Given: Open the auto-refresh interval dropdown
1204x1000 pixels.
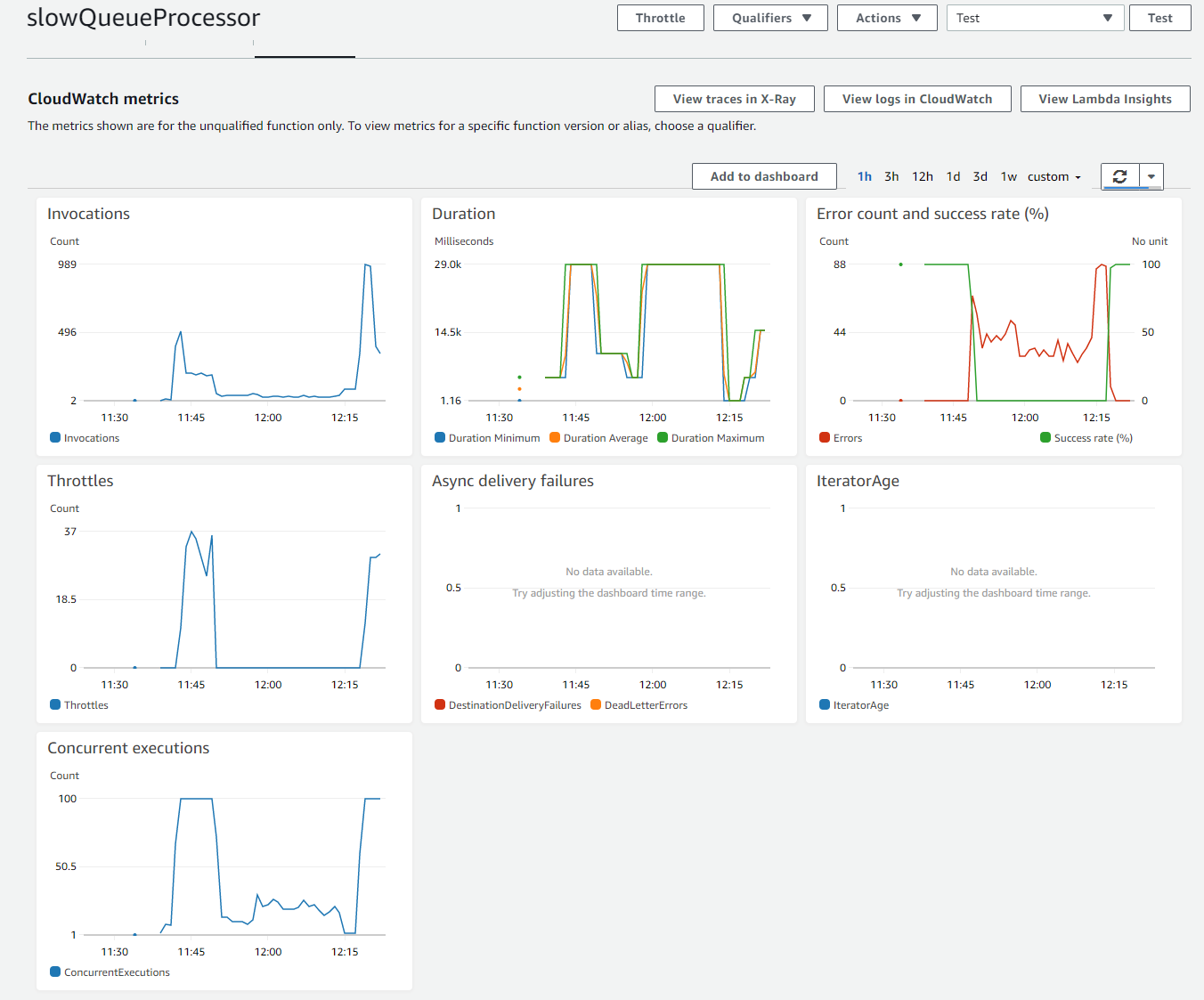Looking at the screenshot, I should [x=1152, y=176].
